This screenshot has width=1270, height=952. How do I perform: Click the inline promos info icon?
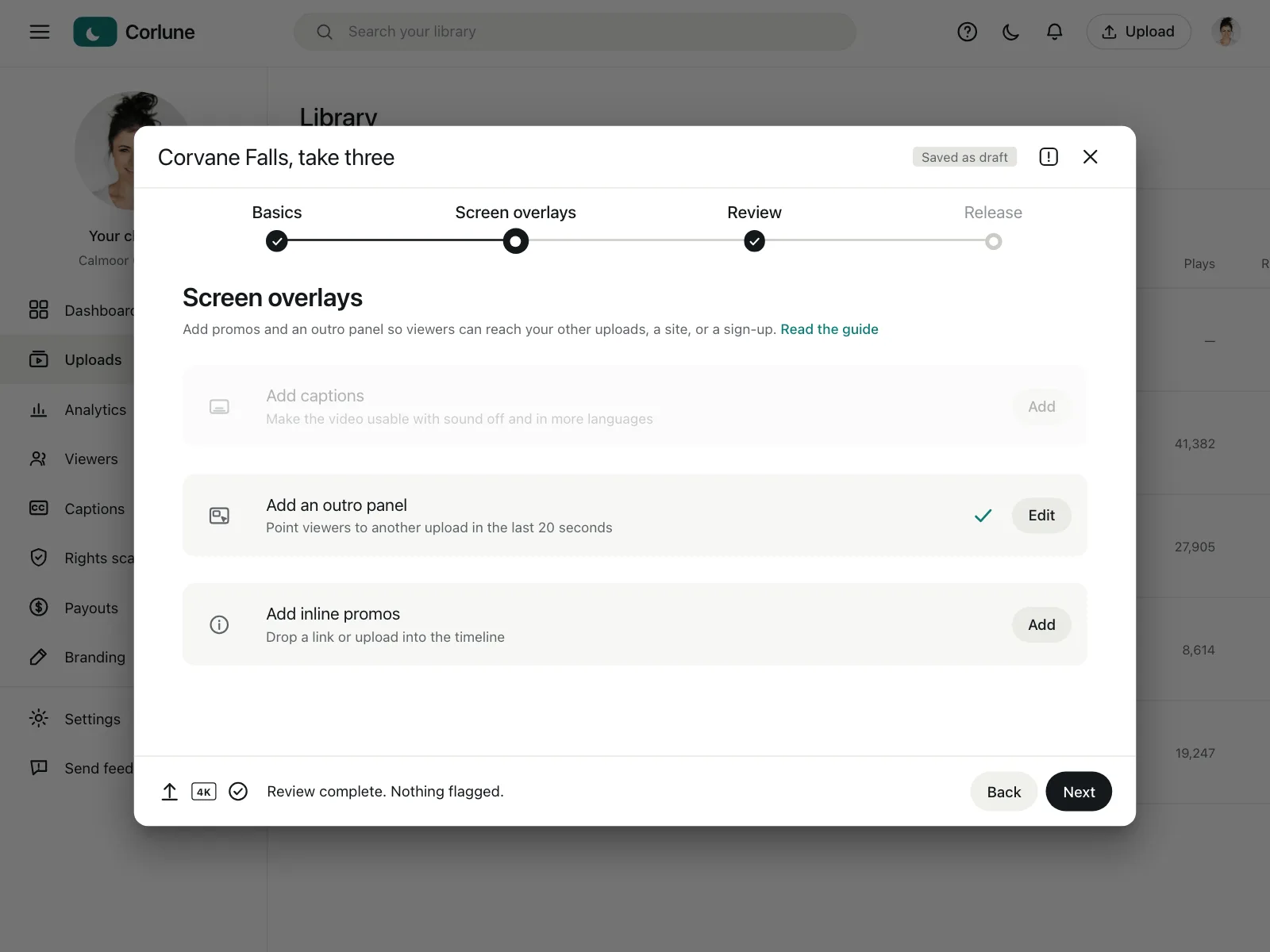point(219,625)
